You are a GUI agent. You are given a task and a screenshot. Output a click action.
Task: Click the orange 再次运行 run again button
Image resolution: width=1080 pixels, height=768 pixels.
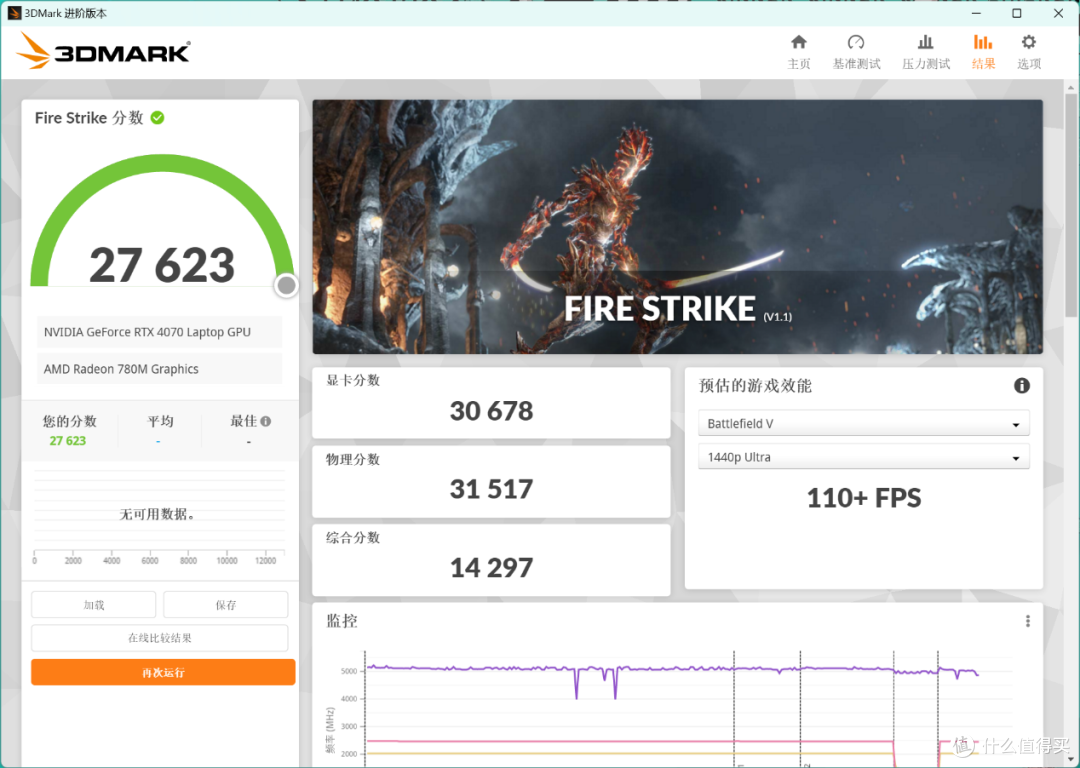[163, 672]
